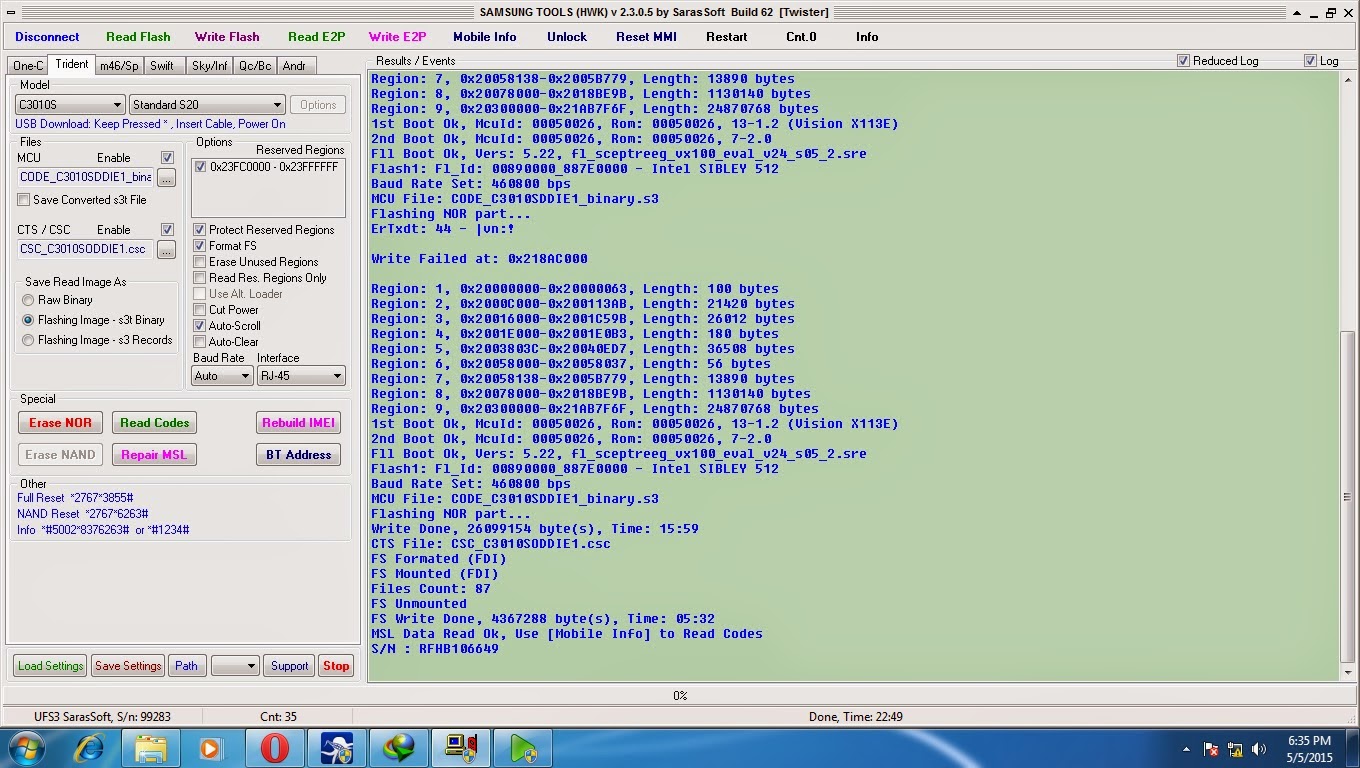The image size is (1360, 768).
Task: Open Windows Explorer folder icon in taskbar
Action: [151, 748]
